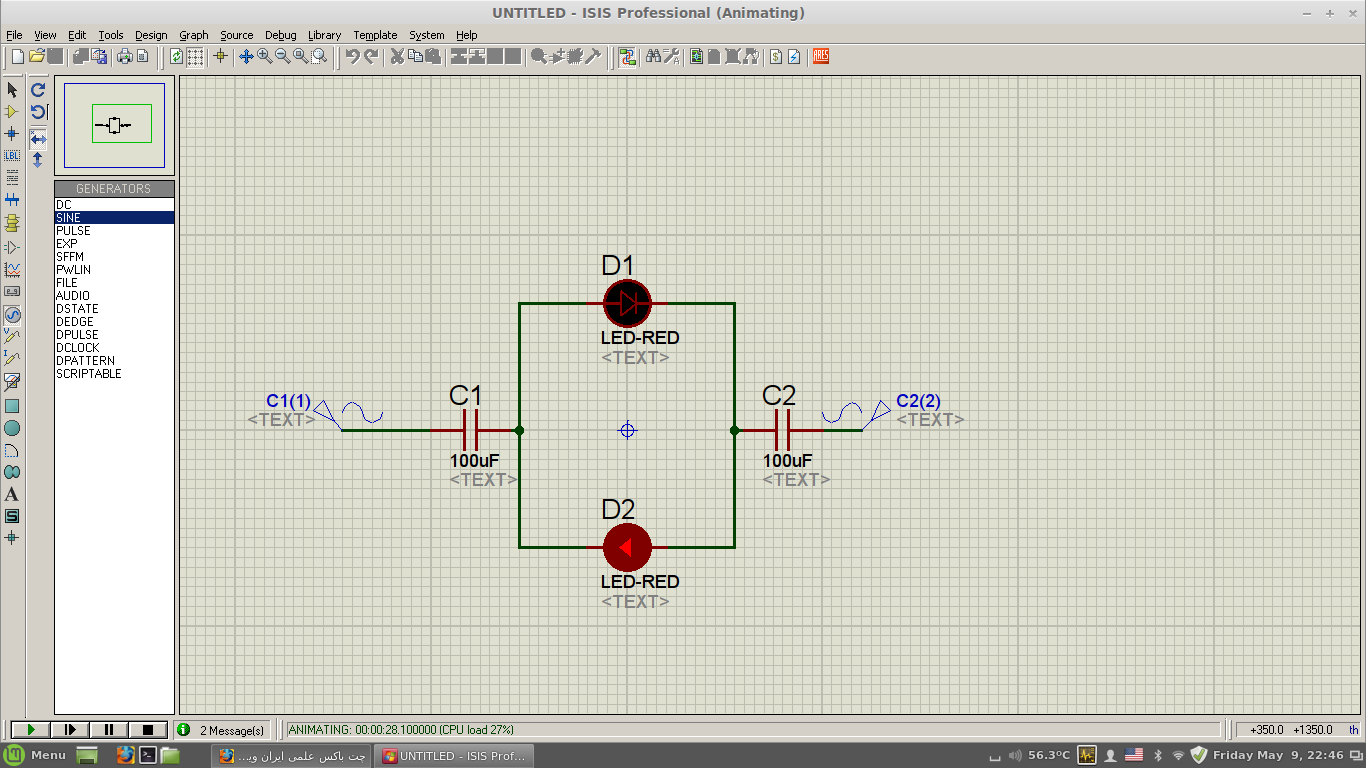Open the Graph menu
The image size is (1366, 768).
(194, 35)
